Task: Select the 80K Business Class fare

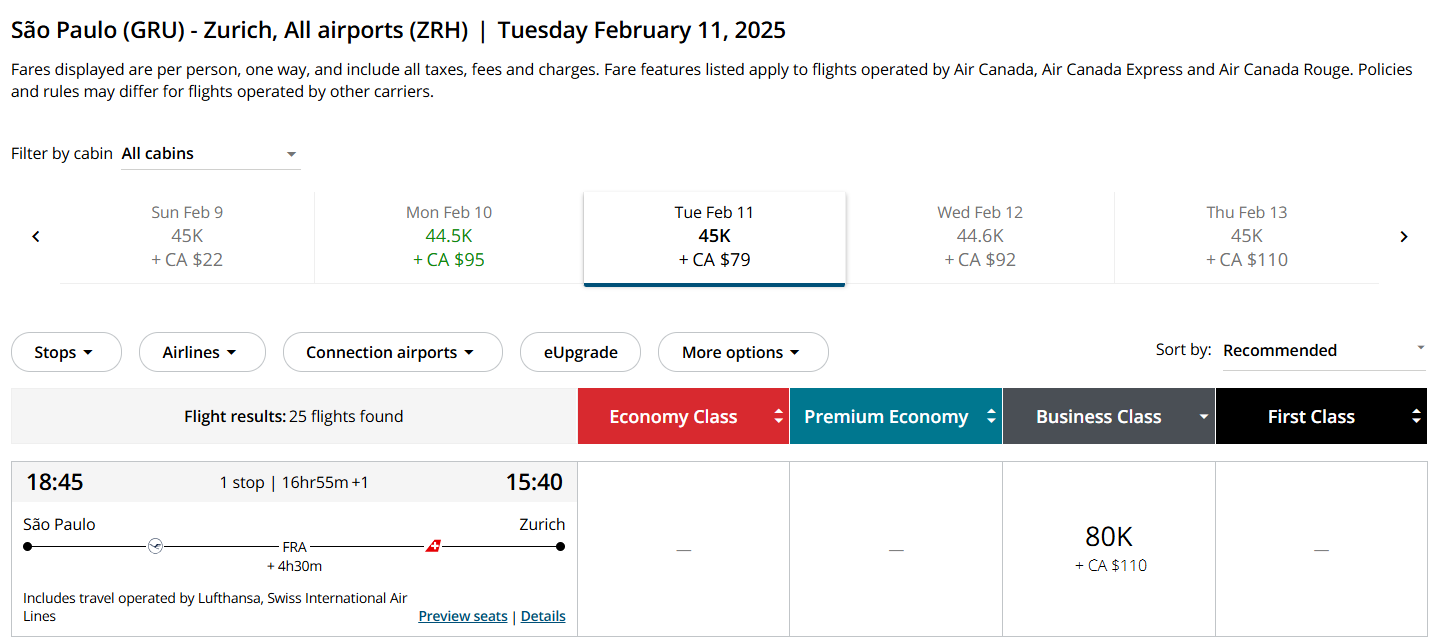Action: tap(1109, 549)
